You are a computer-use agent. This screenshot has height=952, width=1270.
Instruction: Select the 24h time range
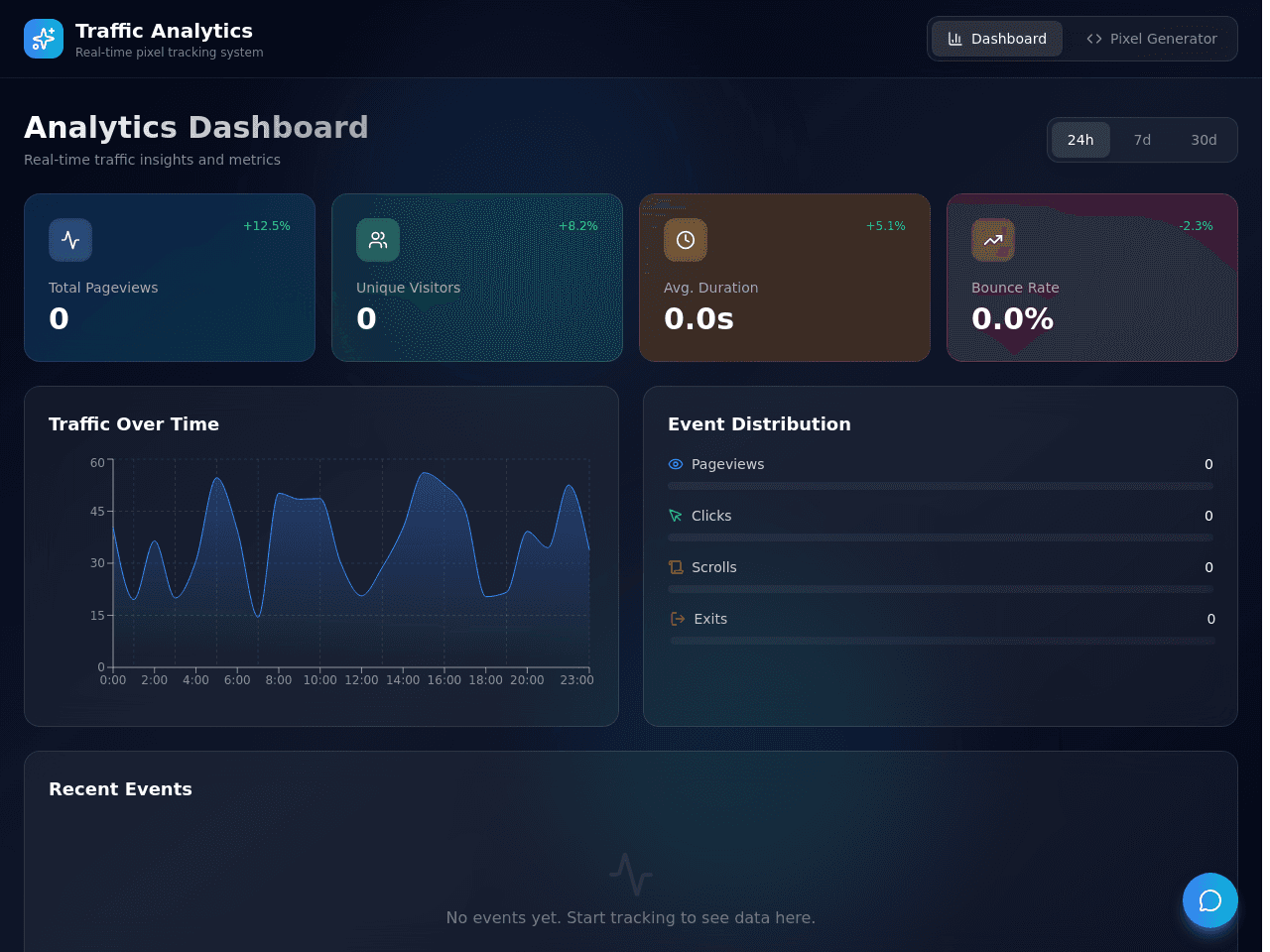(1080, 140)
